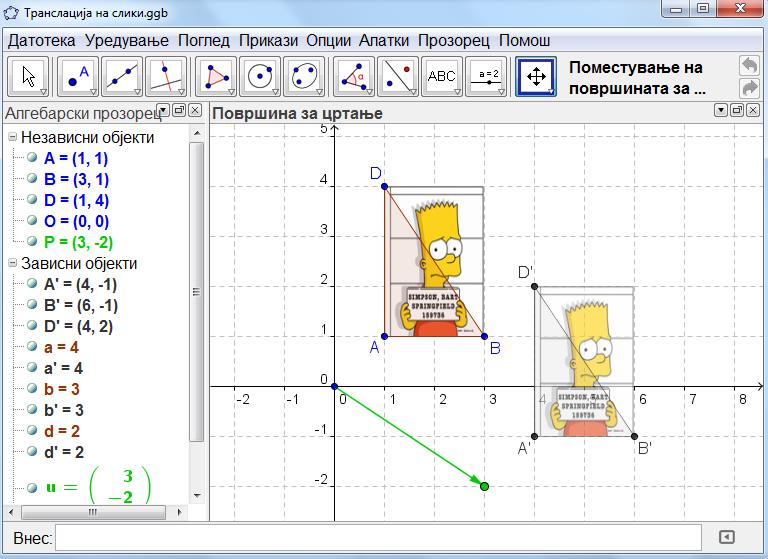
Task: Collapse the Независни објекти tree group
Action: coord(12,137)
